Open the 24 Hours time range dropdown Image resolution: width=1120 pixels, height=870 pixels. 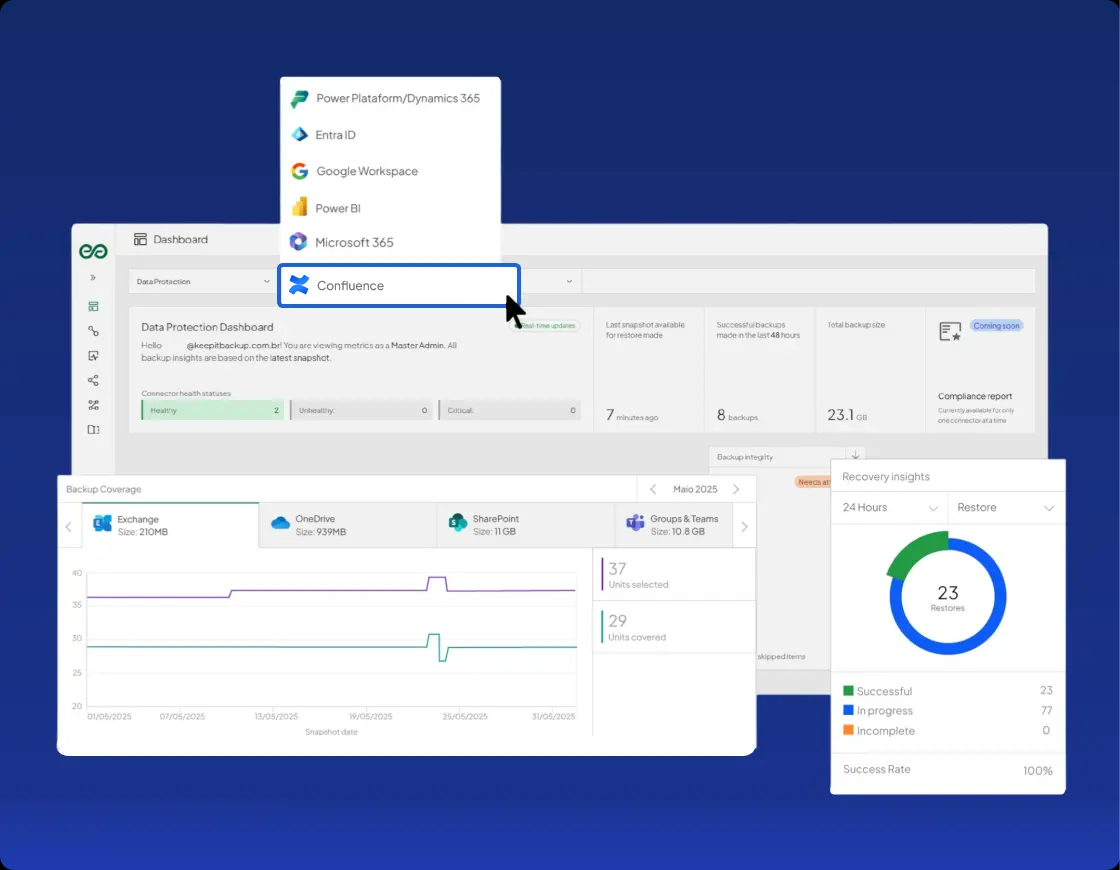tap(889, 508)
